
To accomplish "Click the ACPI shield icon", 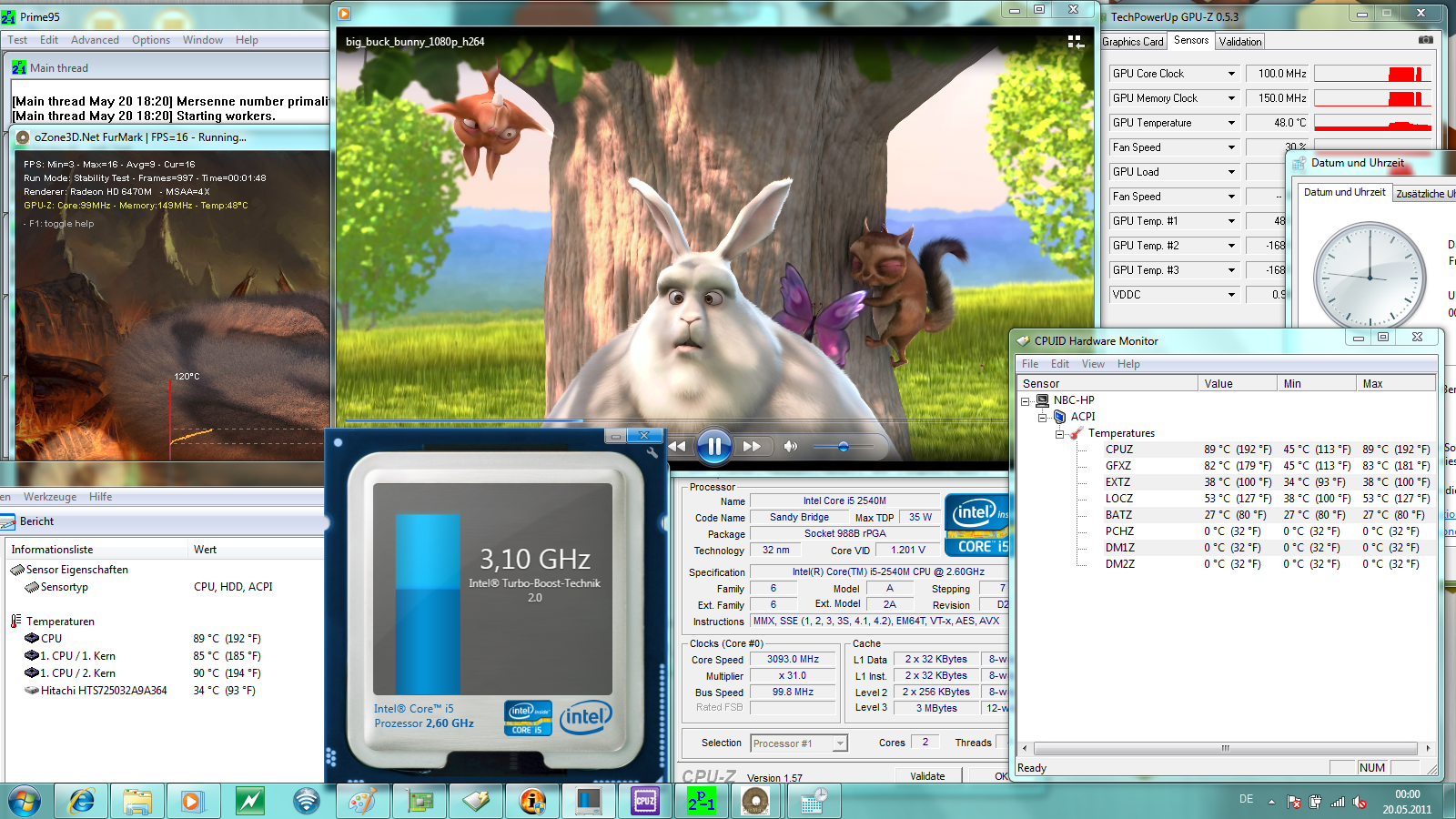I will [x=1059, y=417].
